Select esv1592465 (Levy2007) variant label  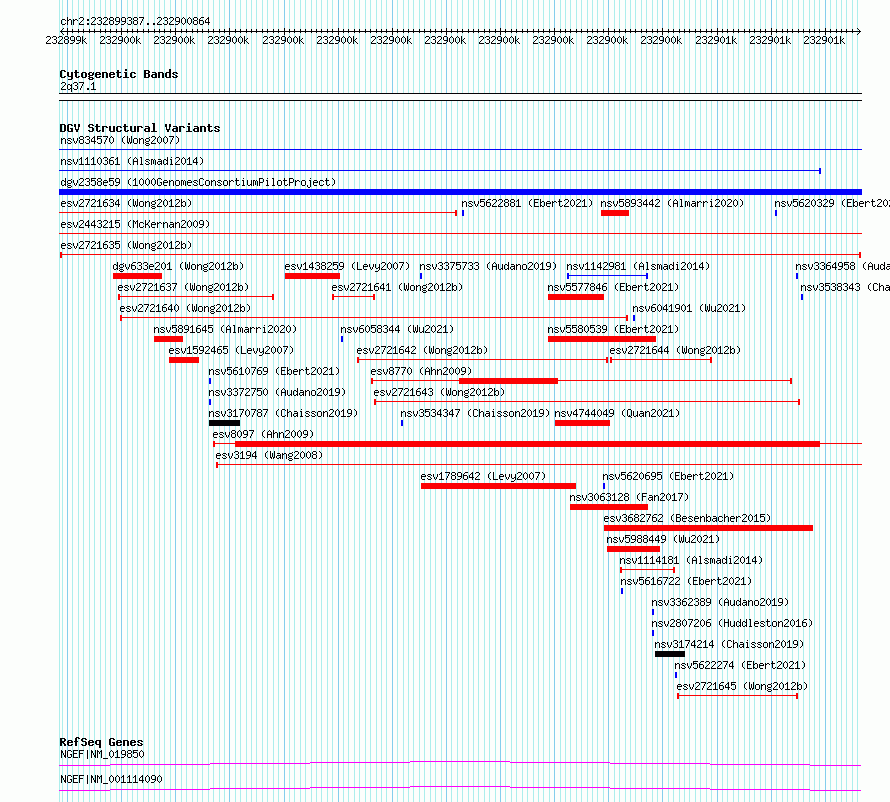click(231, 350)
